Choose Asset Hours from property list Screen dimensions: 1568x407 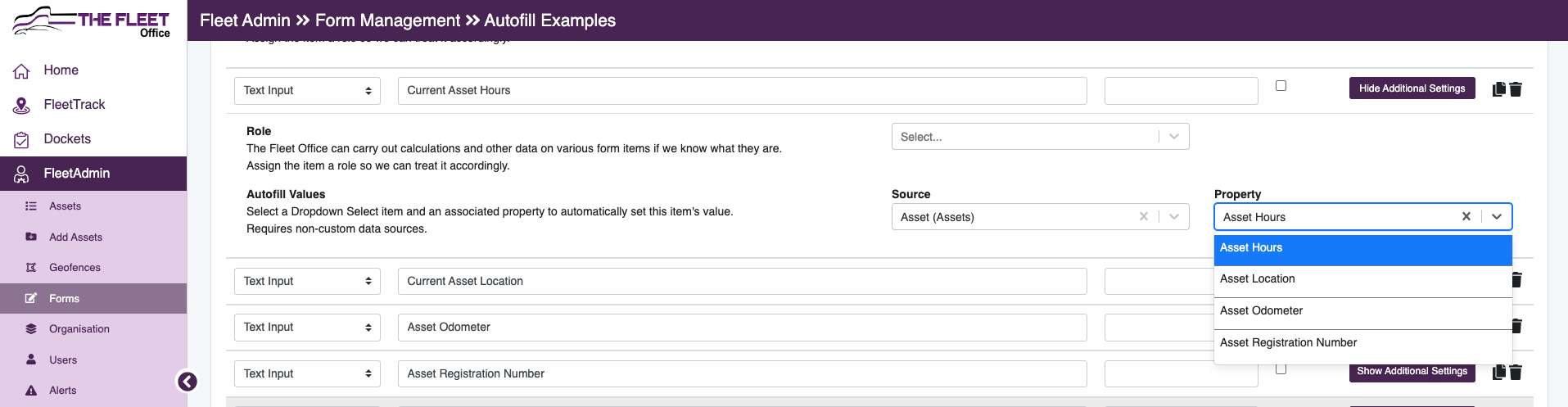point(1362,250)
